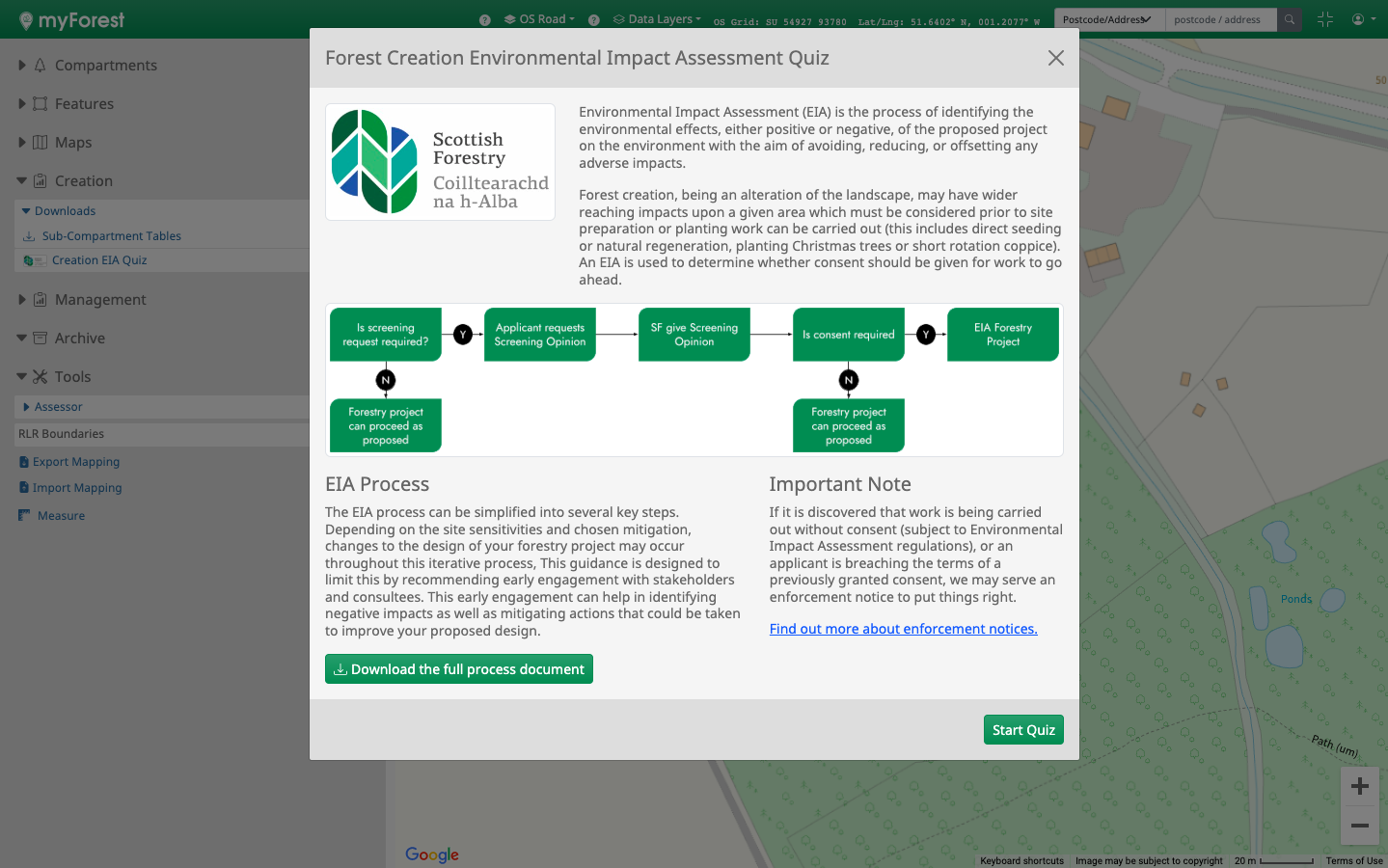
Task: Click the map search magnifier icon
Action: [1290, 19]
